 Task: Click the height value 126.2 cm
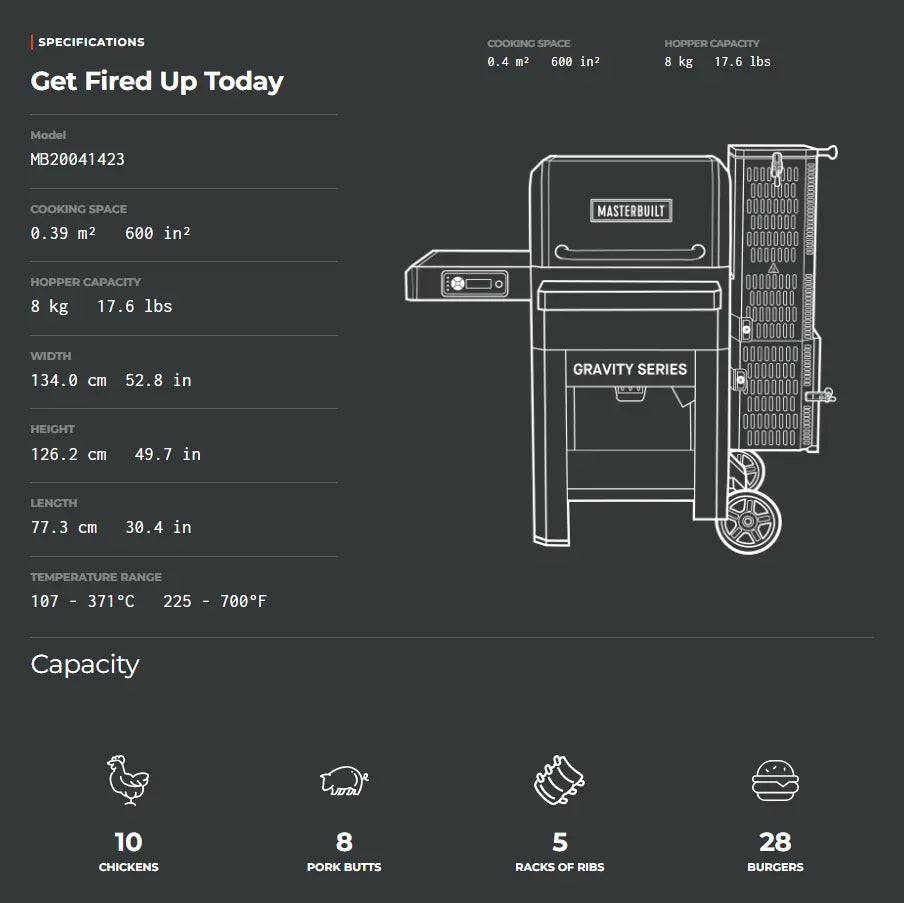[x=68, y=454]
